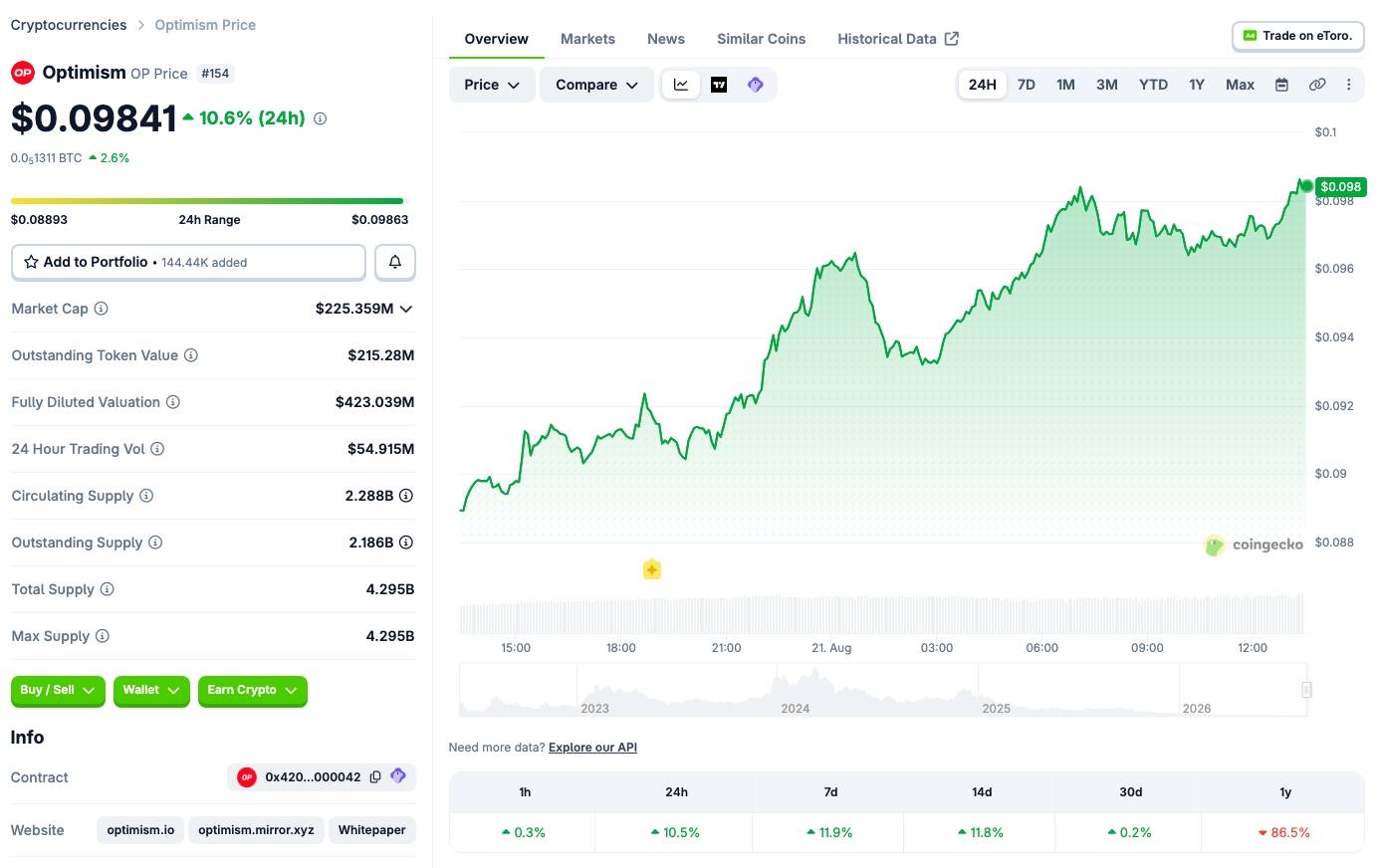This screenshot has height=868, width=1380.
Task: Open the Compare dropdown
Action: coord(596,85)
